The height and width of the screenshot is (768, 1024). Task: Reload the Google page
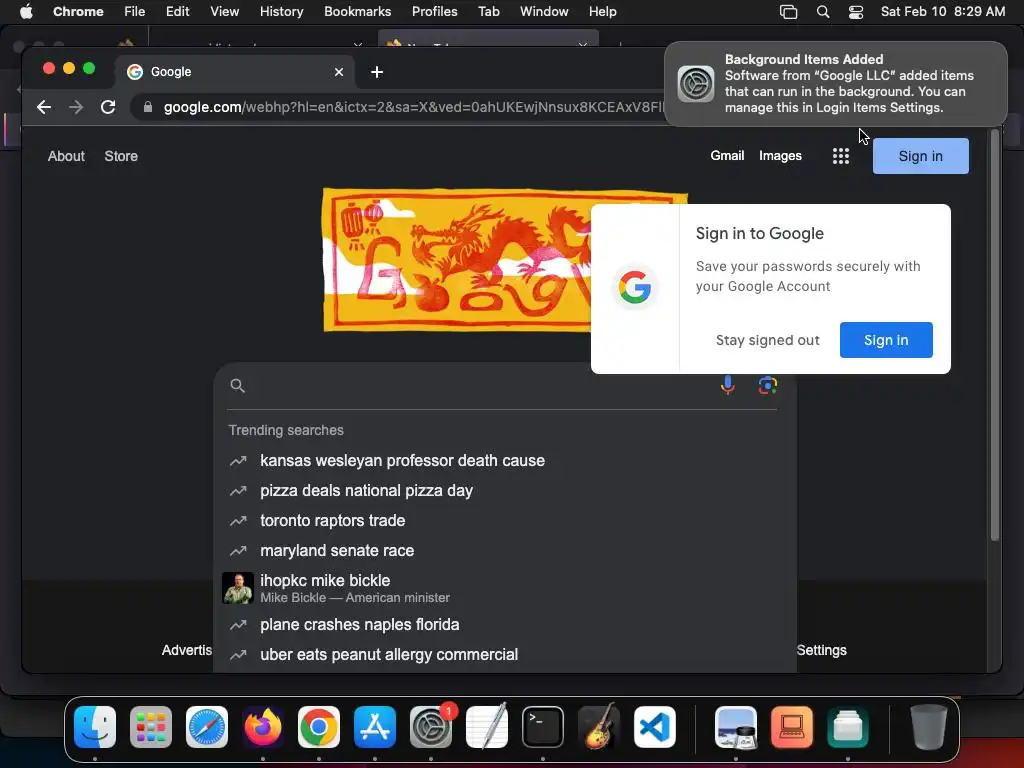pos(108,107)
